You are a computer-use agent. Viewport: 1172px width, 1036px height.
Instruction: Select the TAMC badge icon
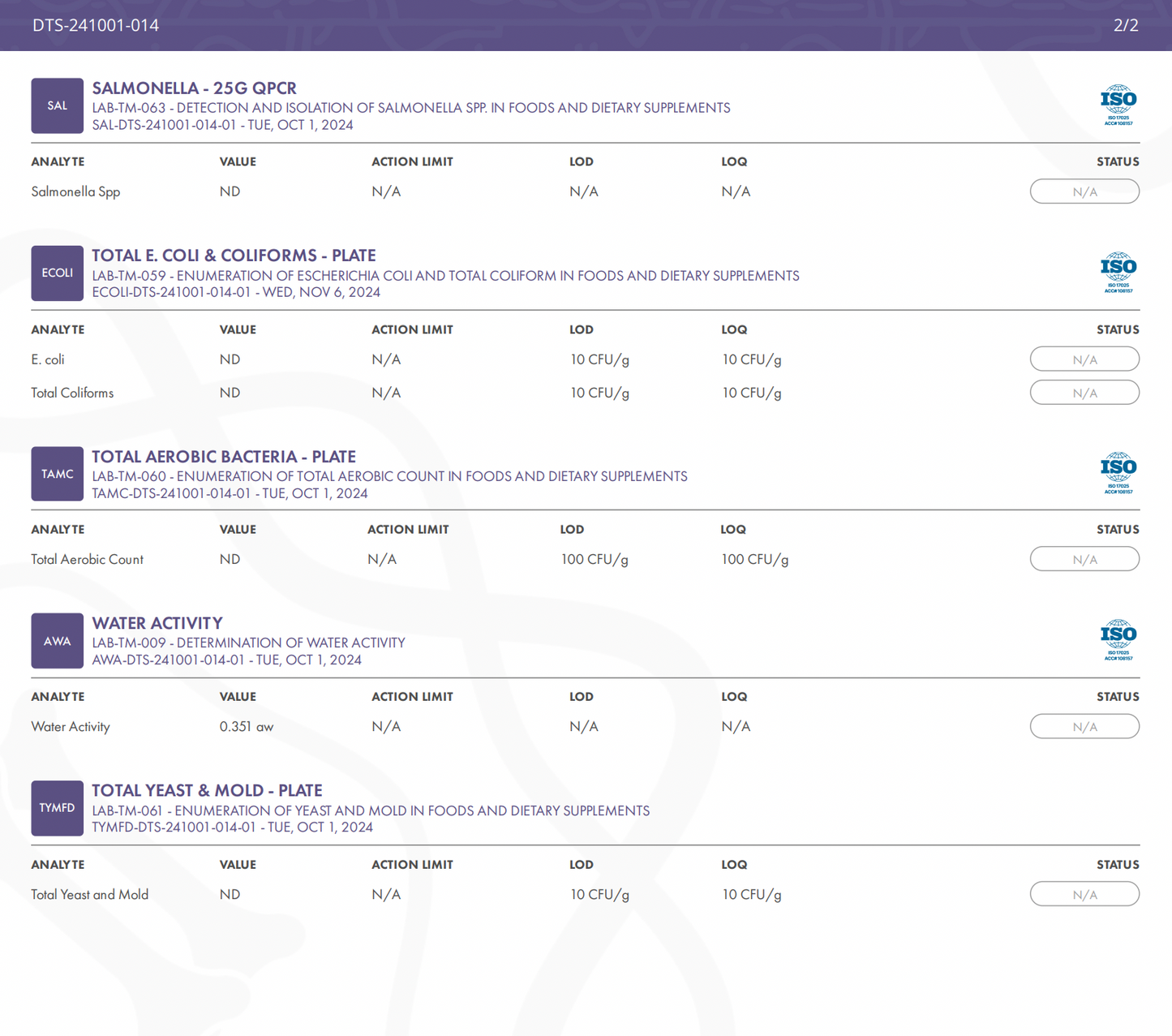pyautogui.click(x=57, y=474)
